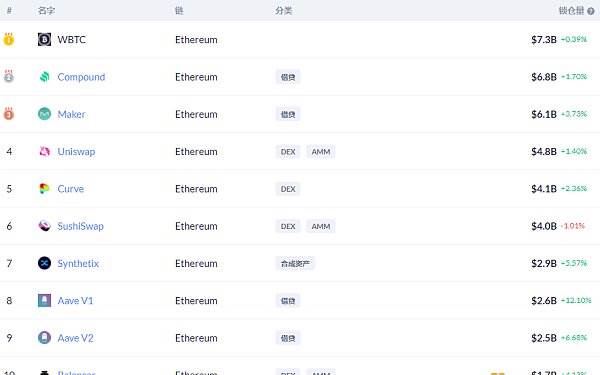Click the Aave V1 ghost icon

[44, 300]
